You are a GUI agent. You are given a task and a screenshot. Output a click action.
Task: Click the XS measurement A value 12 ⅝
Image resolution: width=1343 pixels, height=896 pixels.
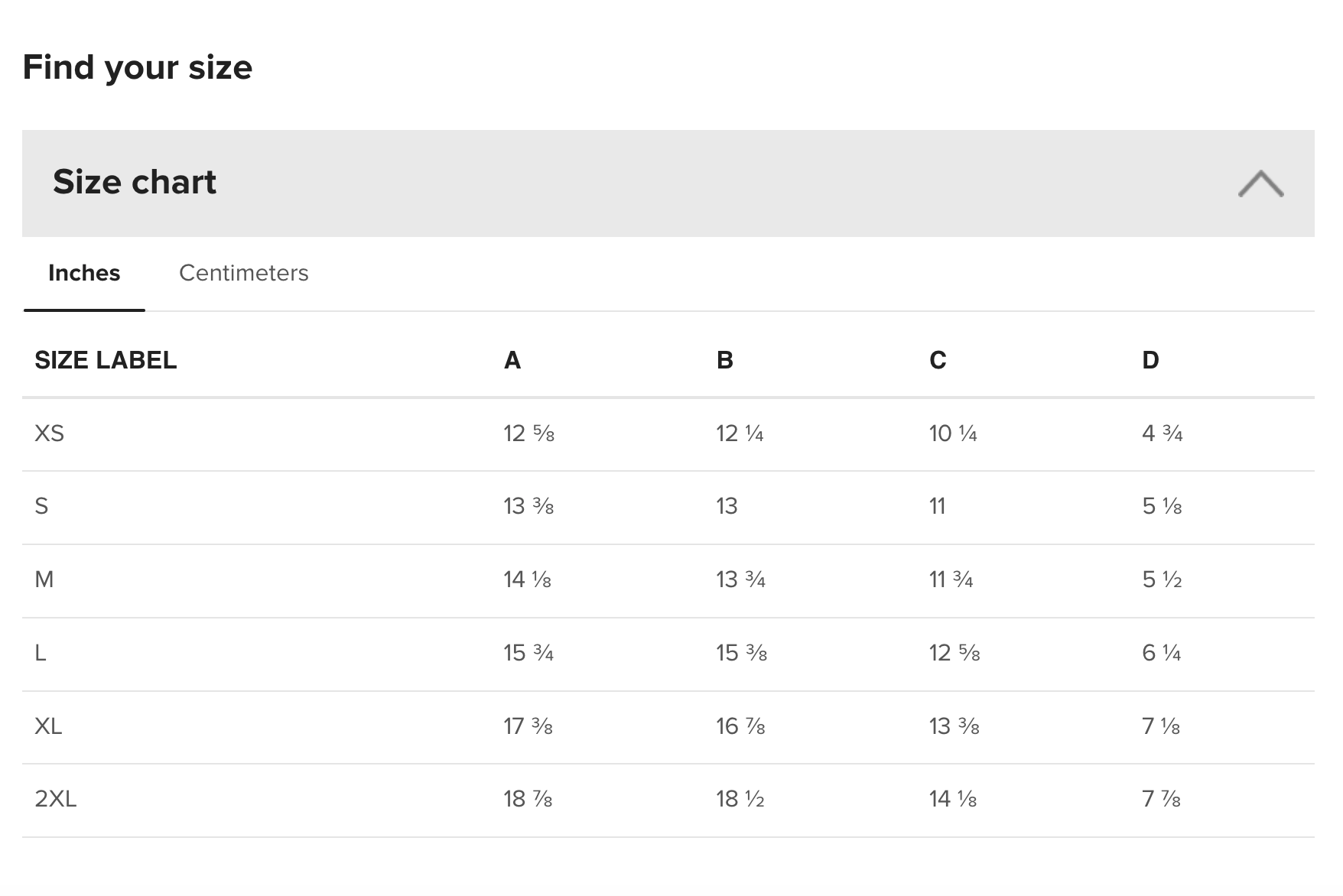click(528, 433)
